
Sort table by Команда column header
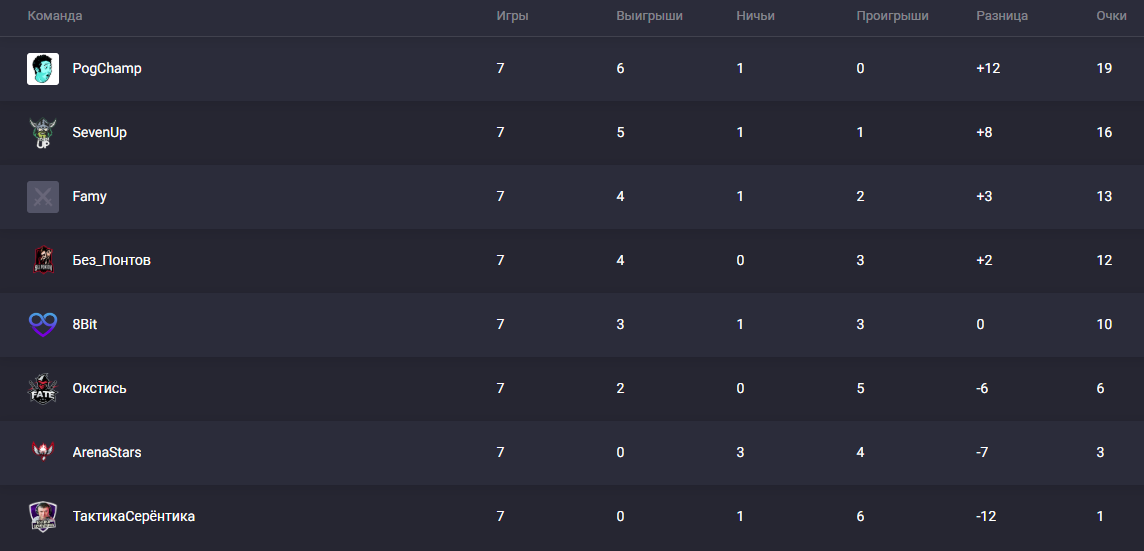[55, 16]
